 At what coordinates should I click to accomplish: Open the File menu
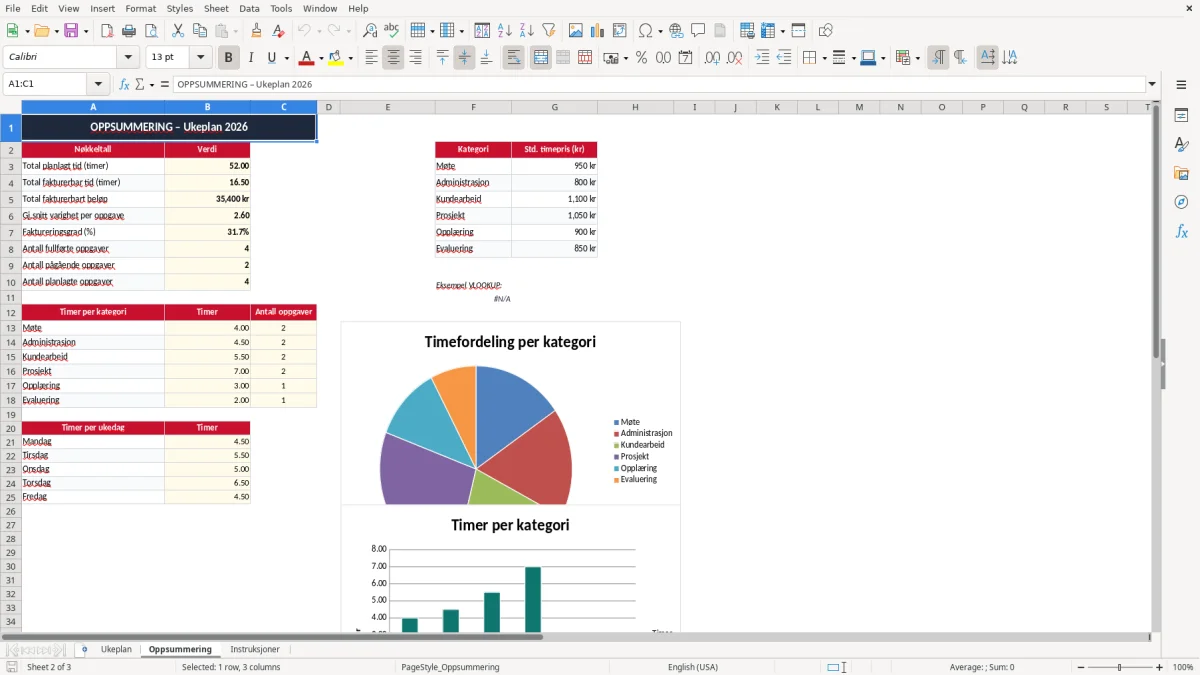pos(11,8)
